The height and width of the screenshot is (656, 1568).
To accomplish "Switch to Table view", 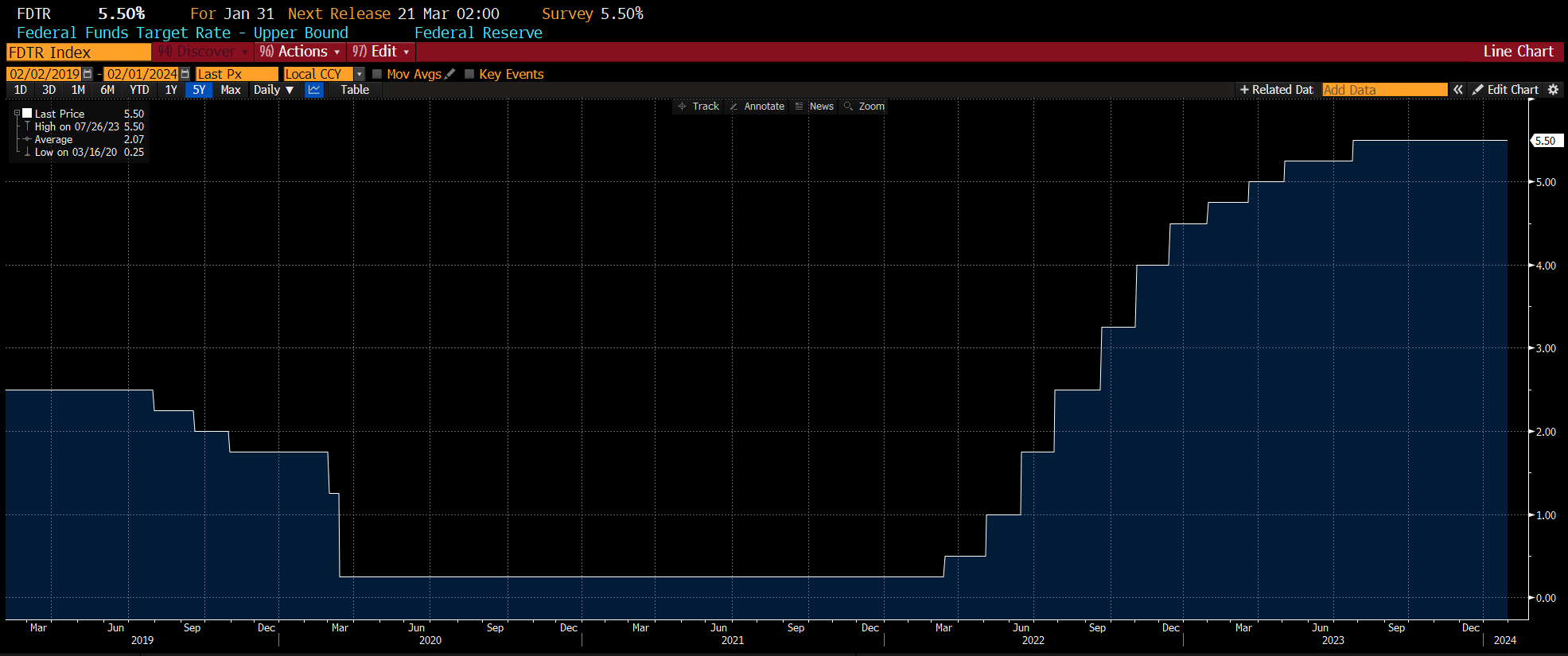I will [x=355, y=90].
